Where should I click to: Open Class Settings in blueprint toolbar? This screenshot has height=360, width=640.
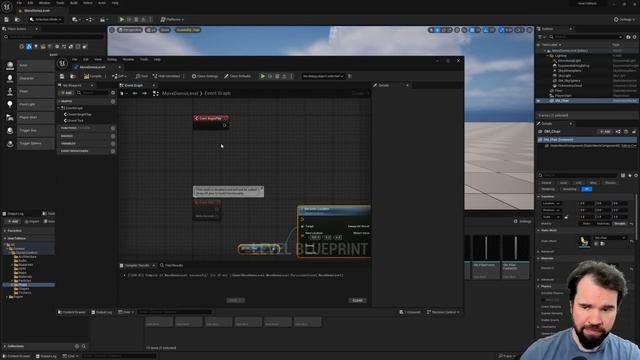coord(205,76)
